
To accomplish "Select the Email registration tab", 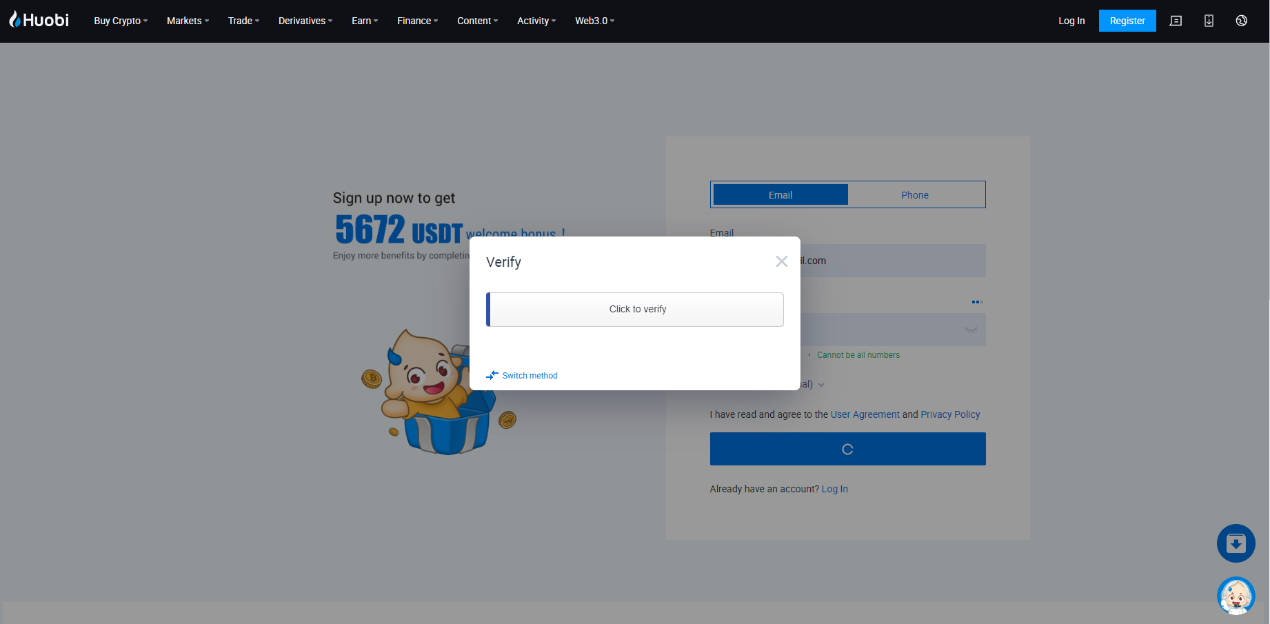I will click(x=780, y=195).
